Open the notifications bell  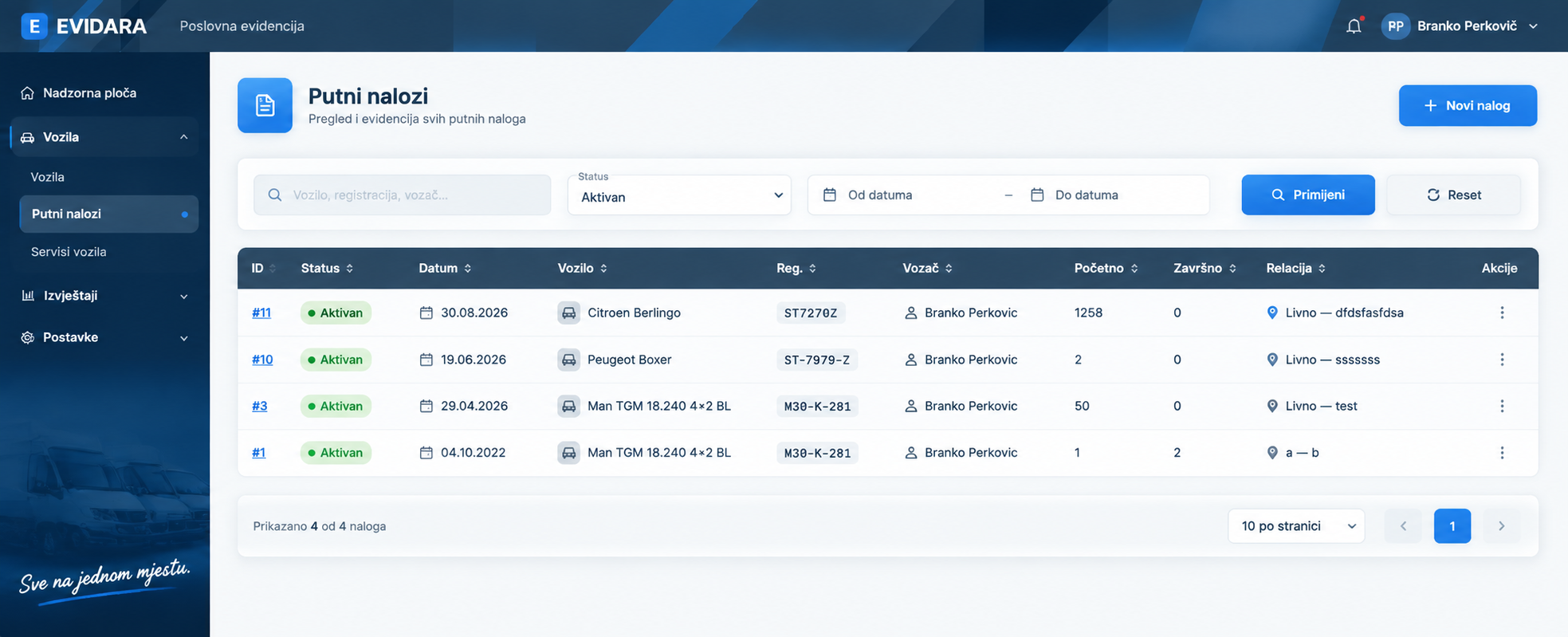pyautogui.click(x=1354, y=26)
